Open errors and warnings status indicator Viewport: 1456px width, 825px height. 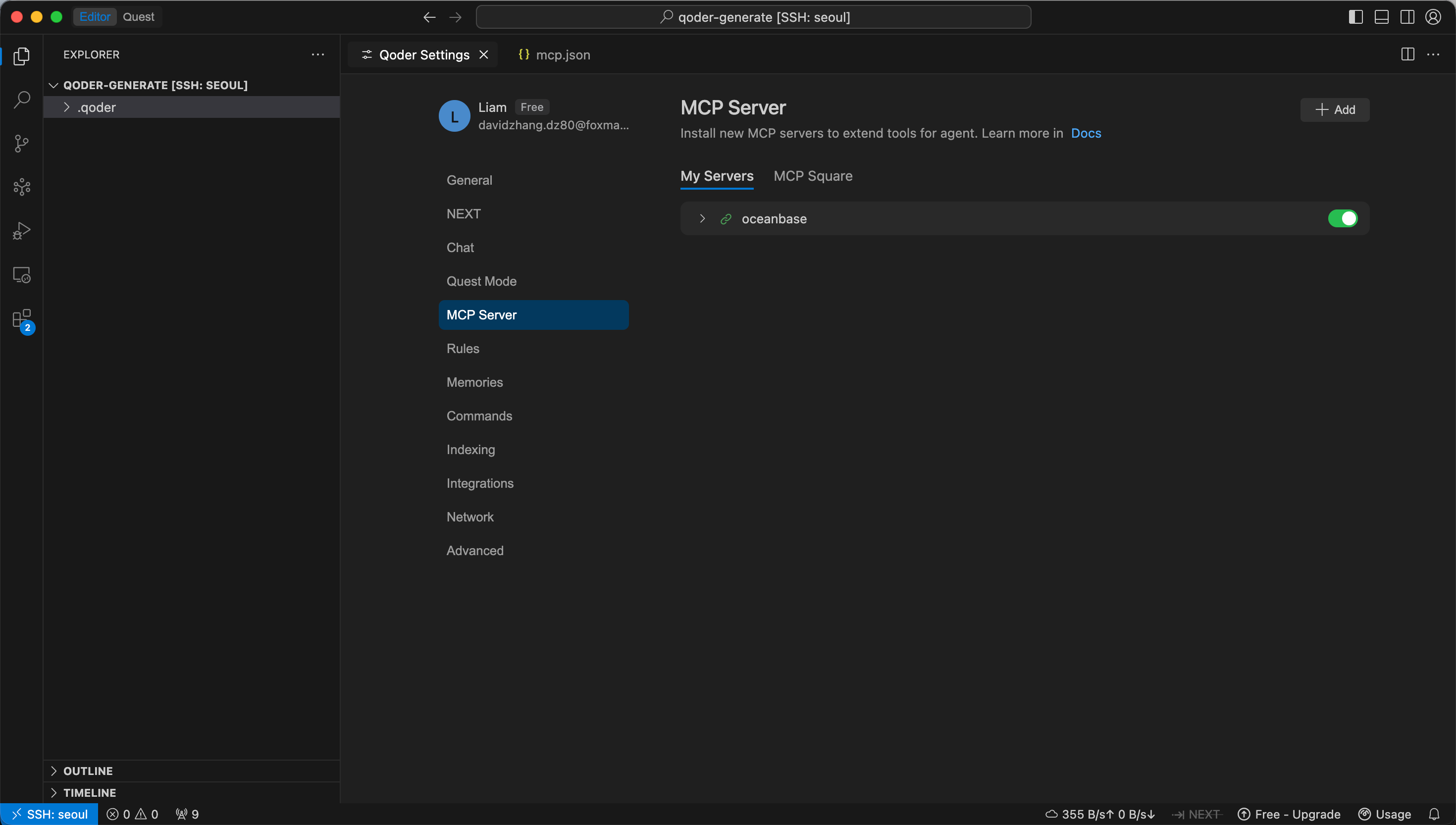(x=133, y=814)
